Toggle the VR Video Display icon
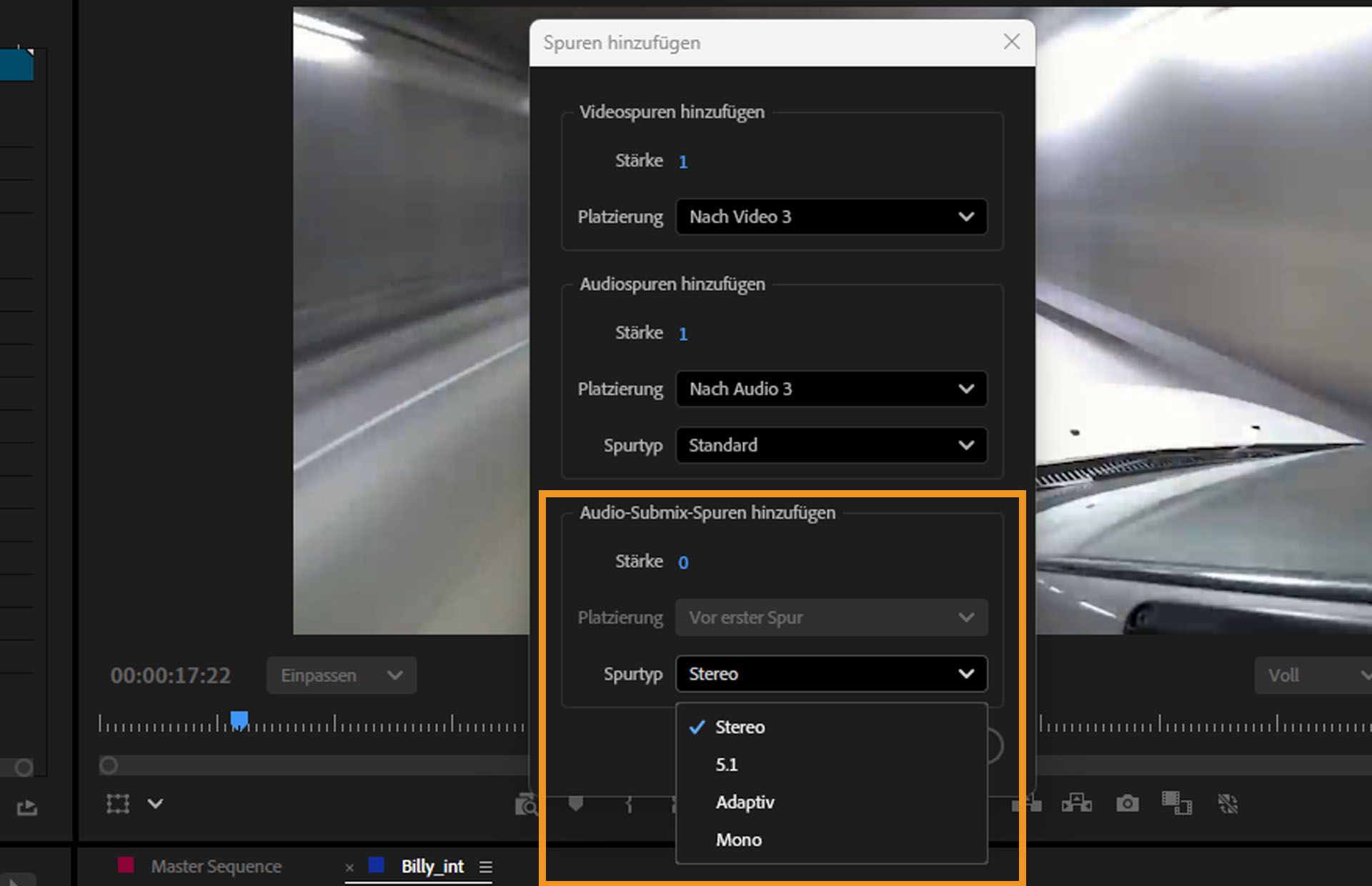Screen dimensions: 1372x886 1229,803
